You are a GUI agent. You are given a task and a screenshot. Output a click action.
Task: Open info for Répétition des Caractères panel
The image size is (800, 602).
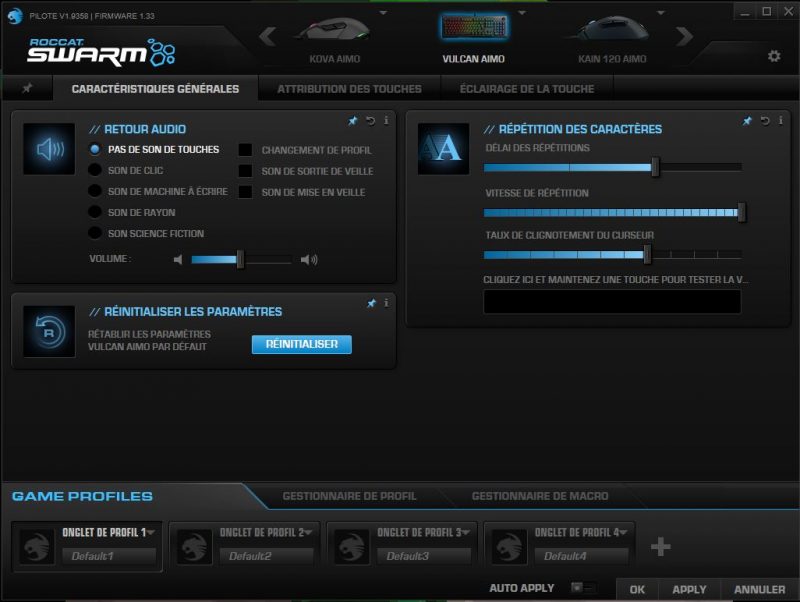click(780, 119)
